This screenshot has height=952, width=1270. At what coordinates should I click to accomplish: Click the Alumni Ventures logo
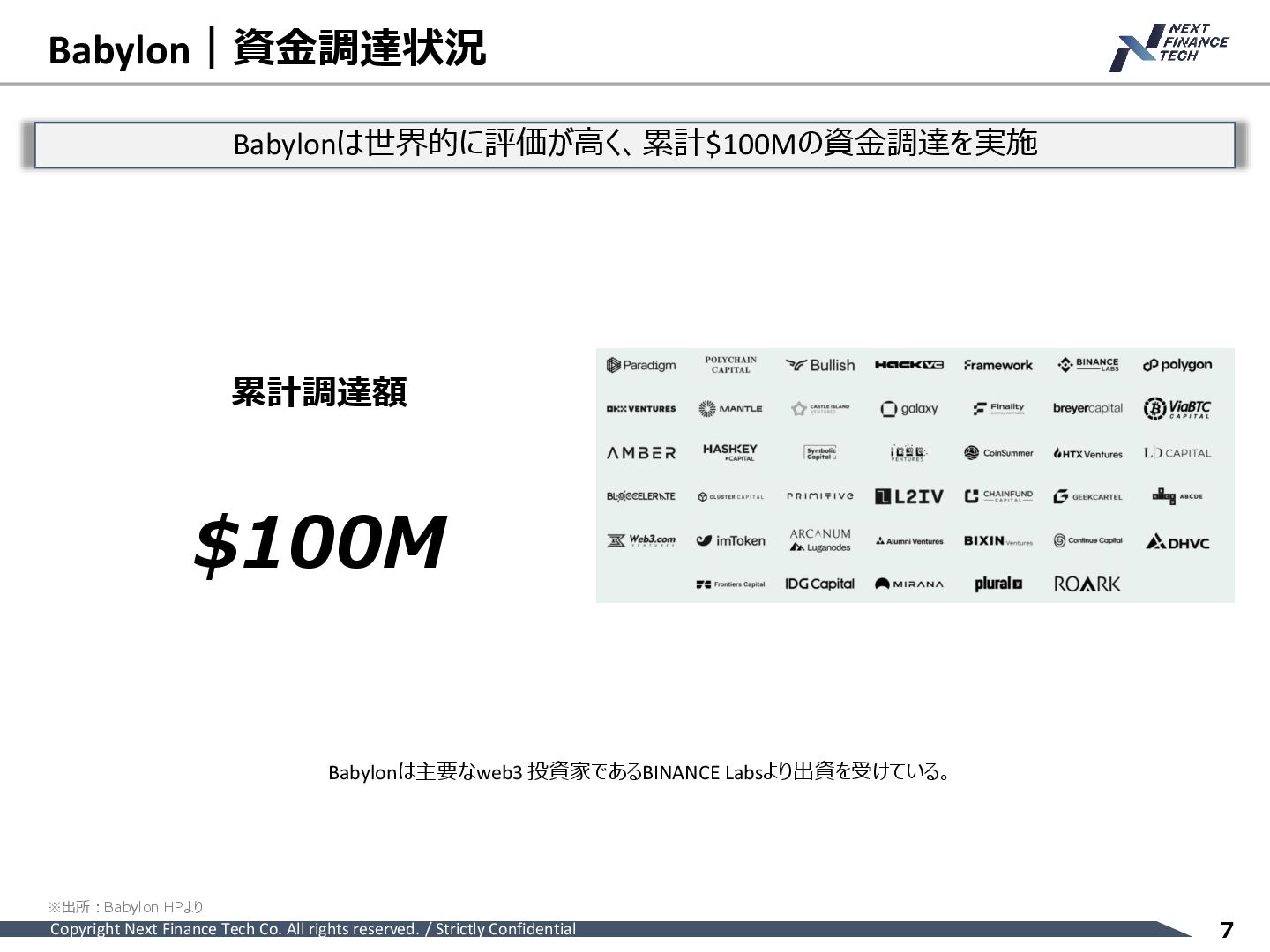click(909, 541)
